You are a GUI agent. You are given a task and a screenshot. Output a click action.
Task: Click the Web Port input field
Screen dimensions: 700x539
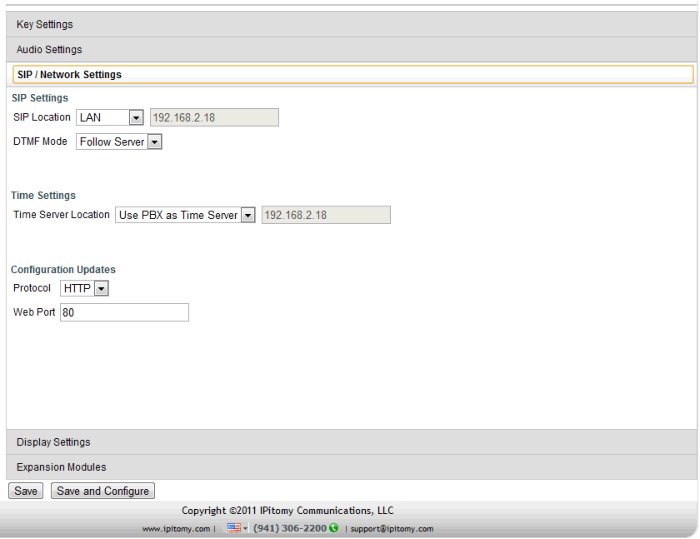pyautogui.click(x=124, y=312)
